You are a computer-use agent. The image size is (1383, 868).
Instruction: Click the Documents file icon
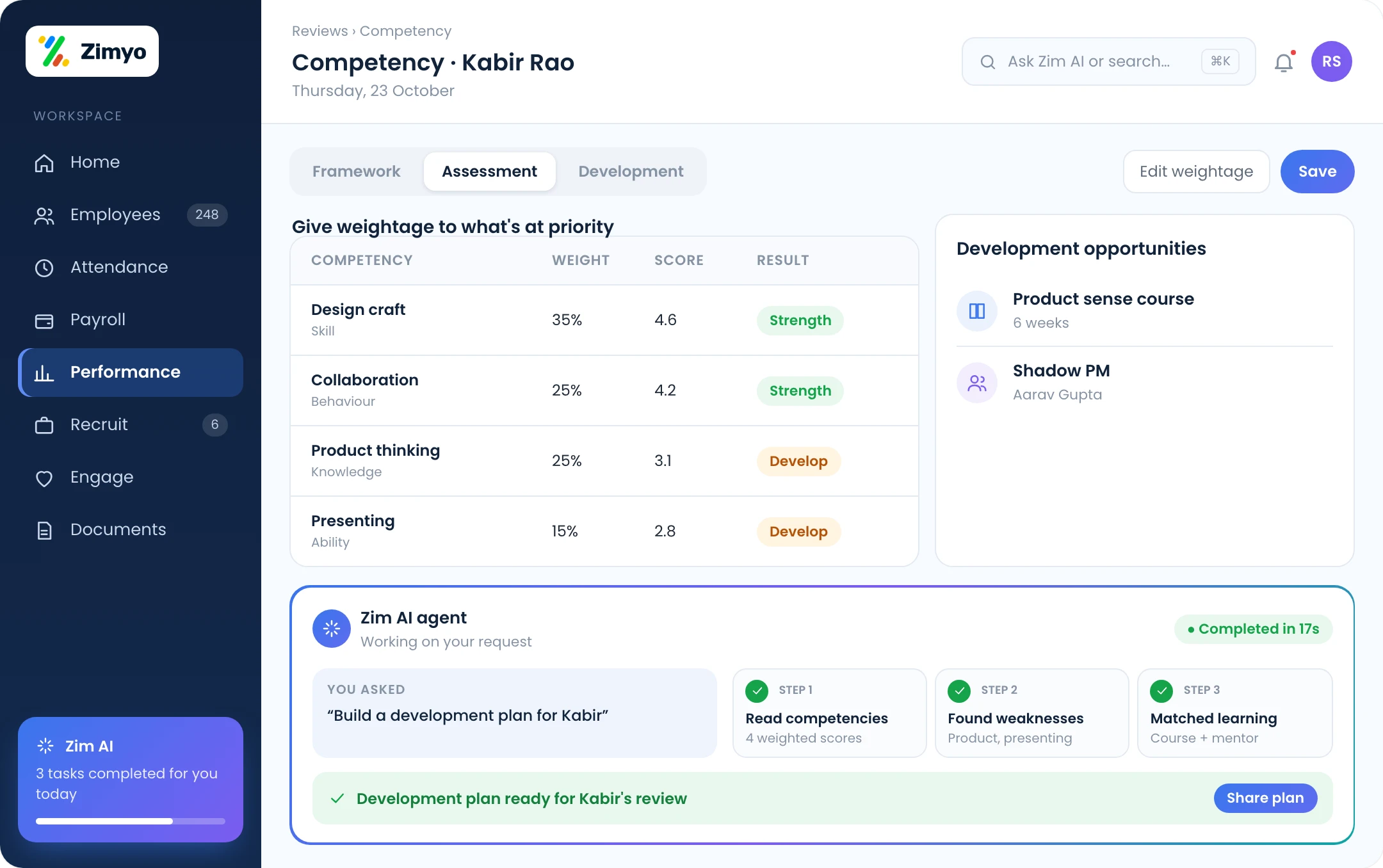44,530
